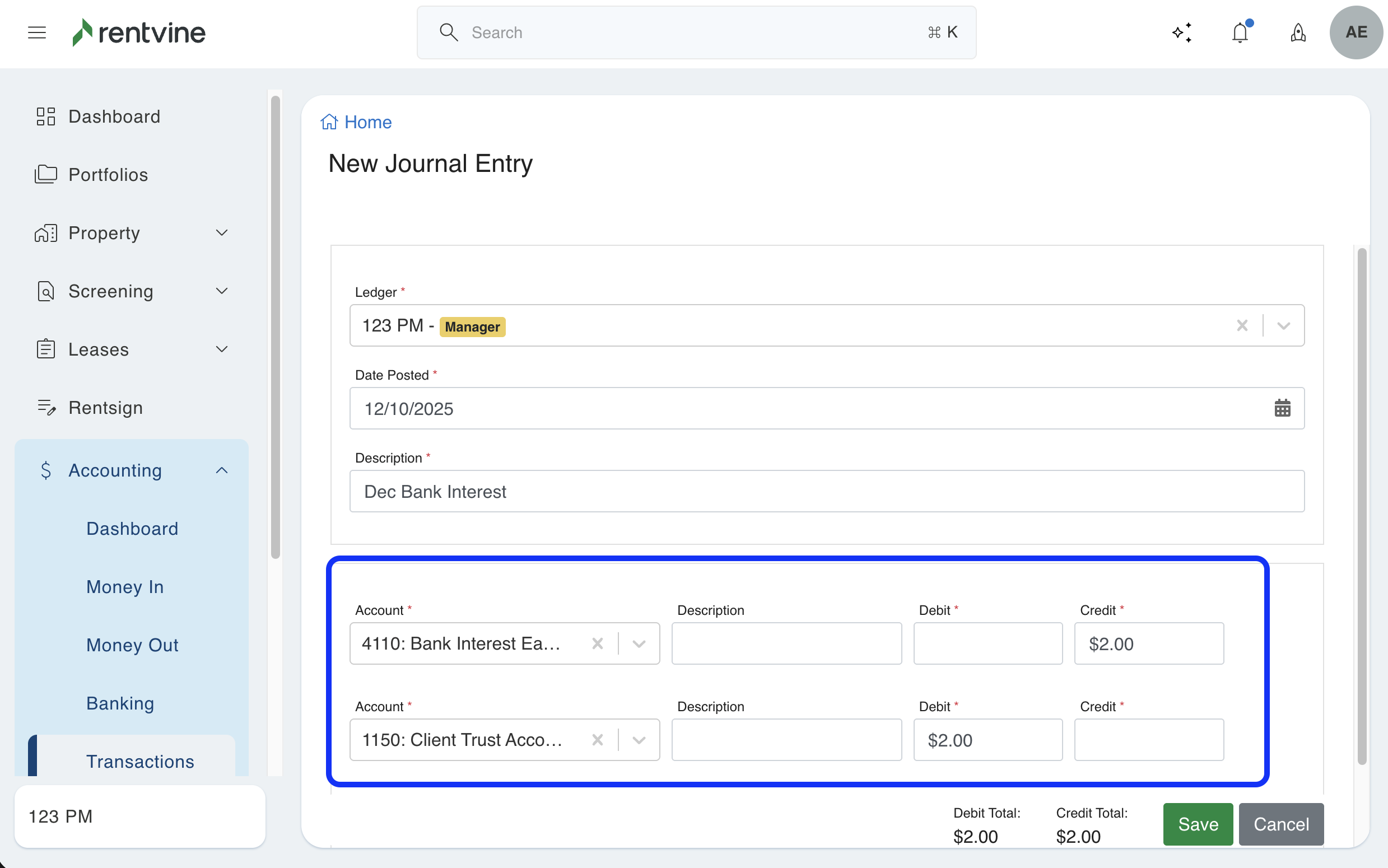
Task: Clear the Ledger selection with X
Action: [1242, 325]
